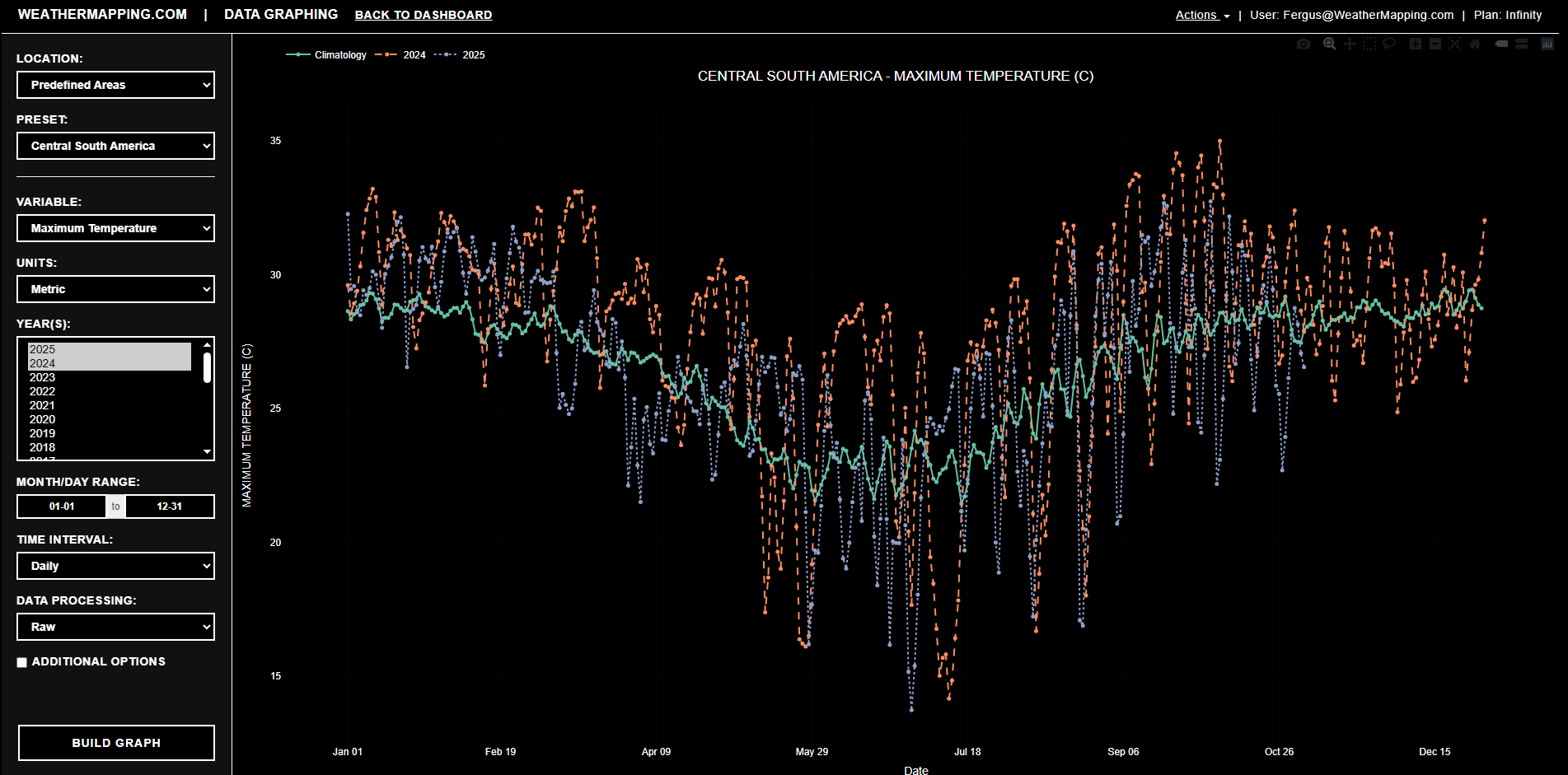Zoom in using the plus icon
The height and width of the screenshot is (775, 1568).
(x=1415, y=44)
